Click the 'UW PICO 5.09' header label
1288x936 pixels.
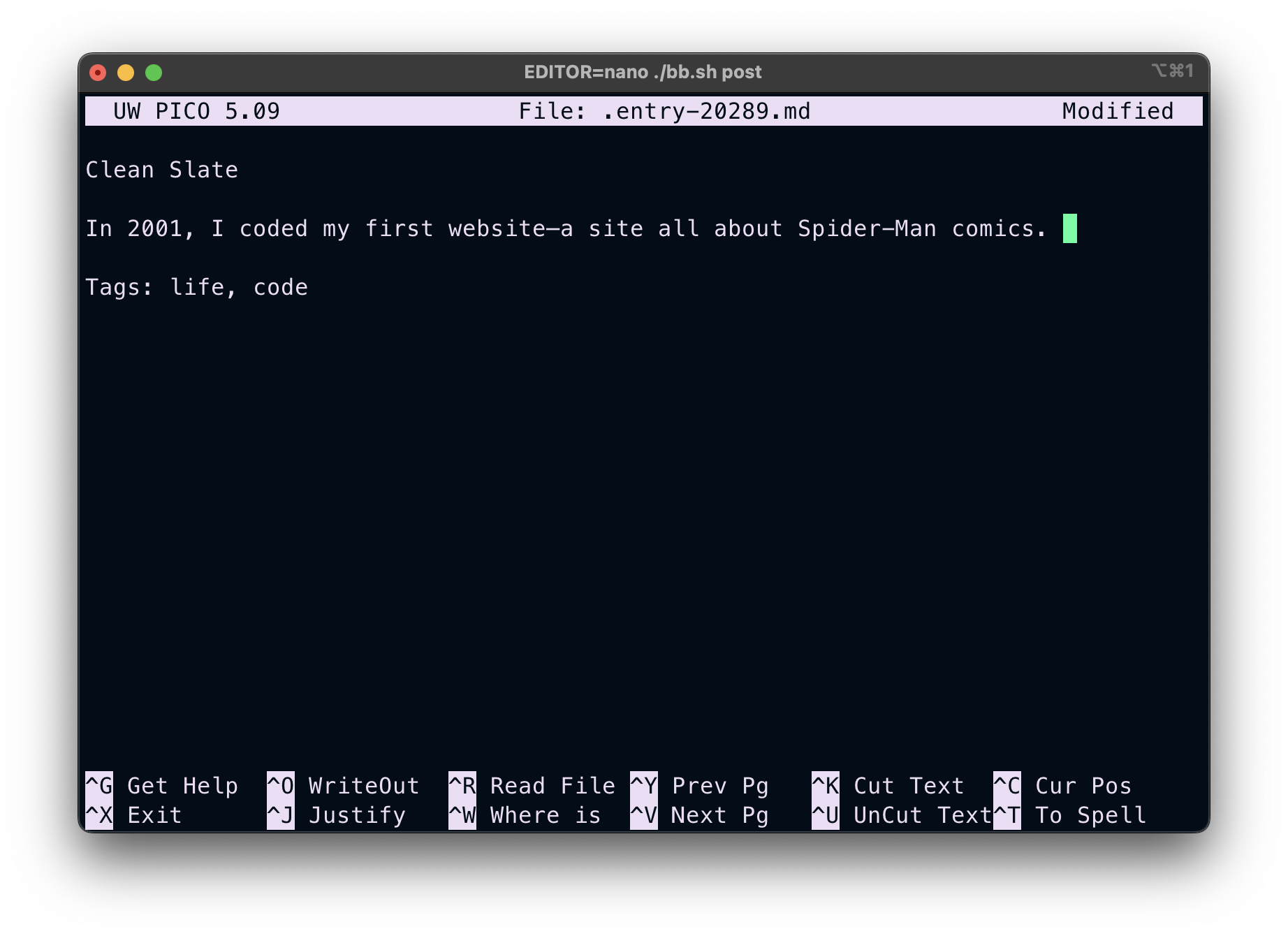(196, 111)
